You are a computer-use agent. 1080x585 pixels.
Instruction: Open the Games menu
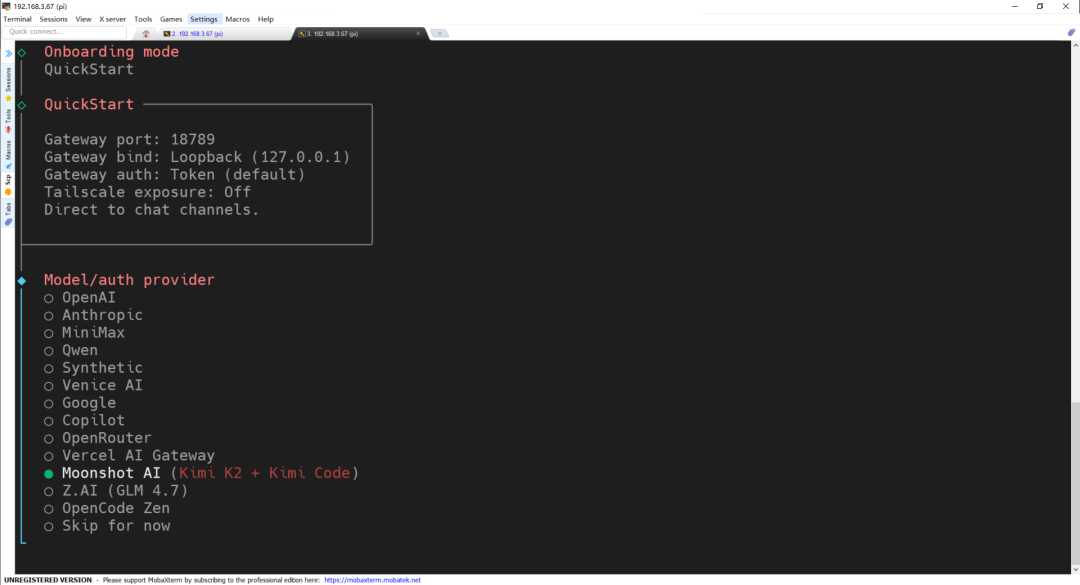pyautogui.click(x=171, y=19)
